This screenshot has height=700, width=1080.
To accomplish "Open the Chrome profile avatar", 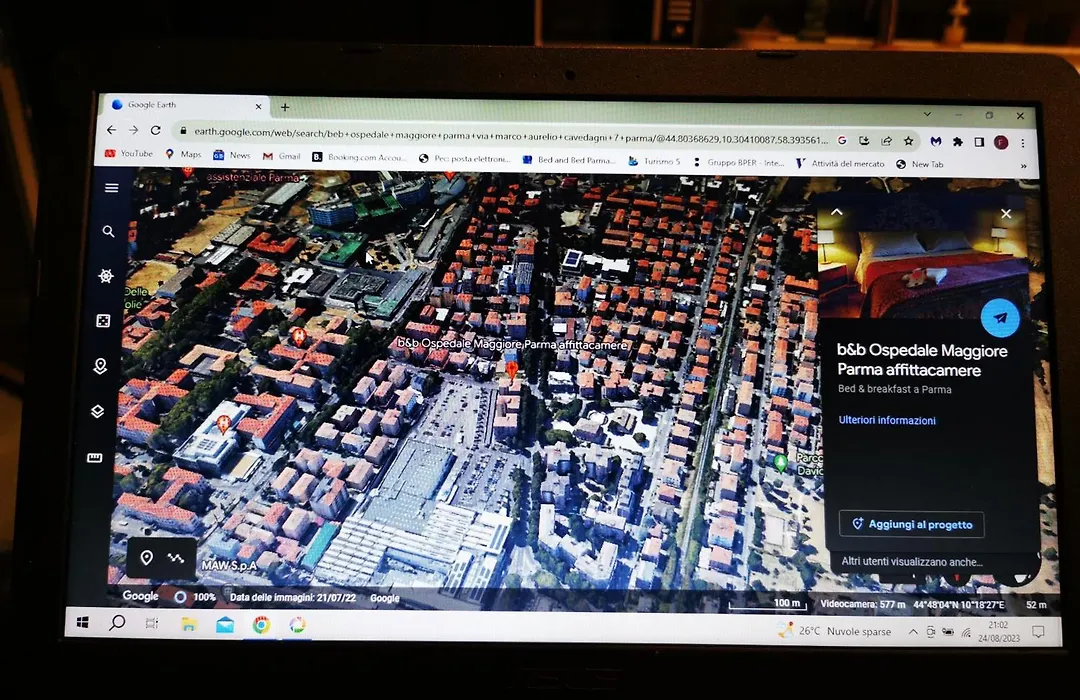I will tap(1001, 143).
